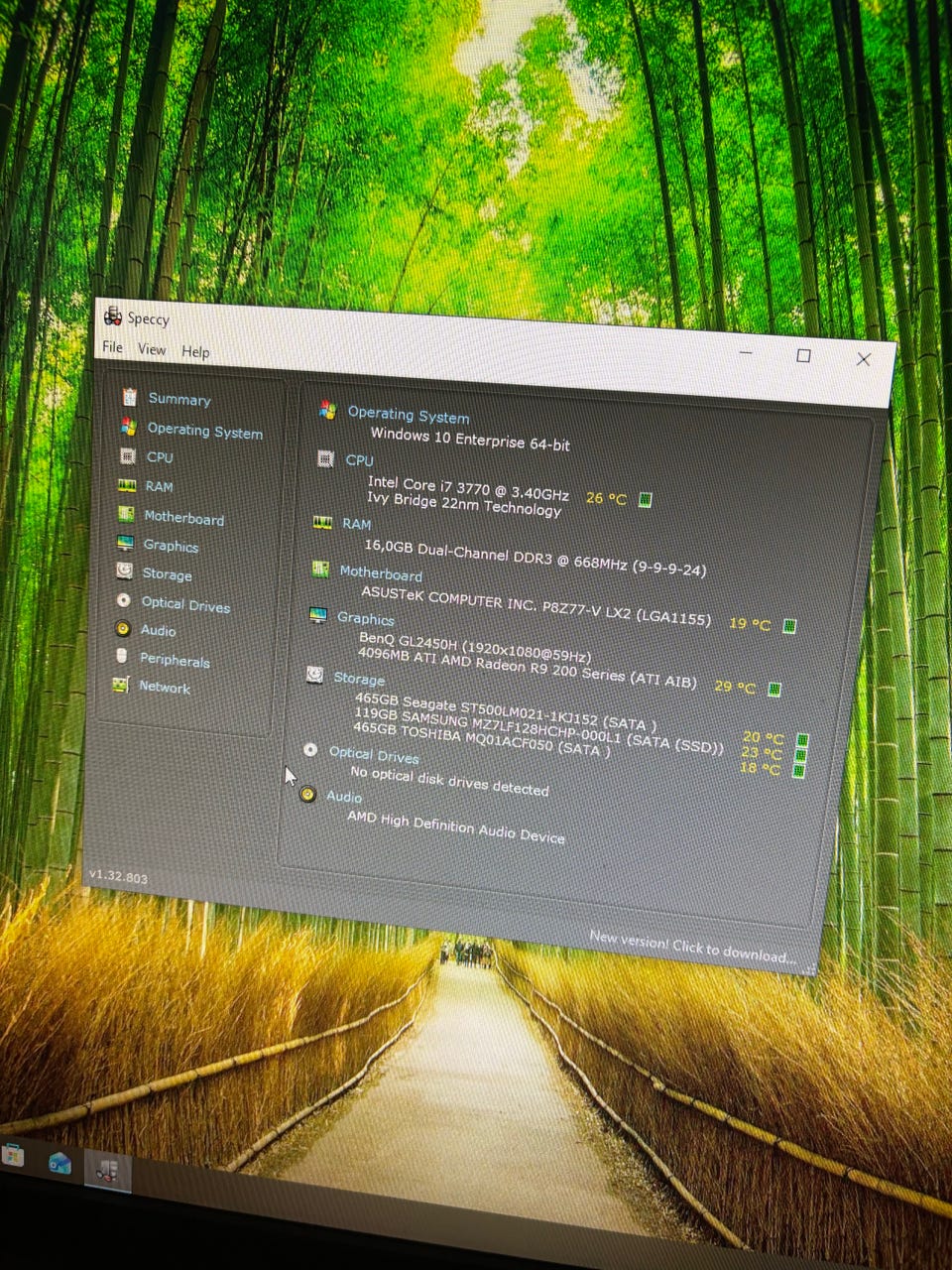The width and height of the screenshot is (952, 1270).
Task: Open the Mail app from the taskbar
Action: coord(59,1163)
